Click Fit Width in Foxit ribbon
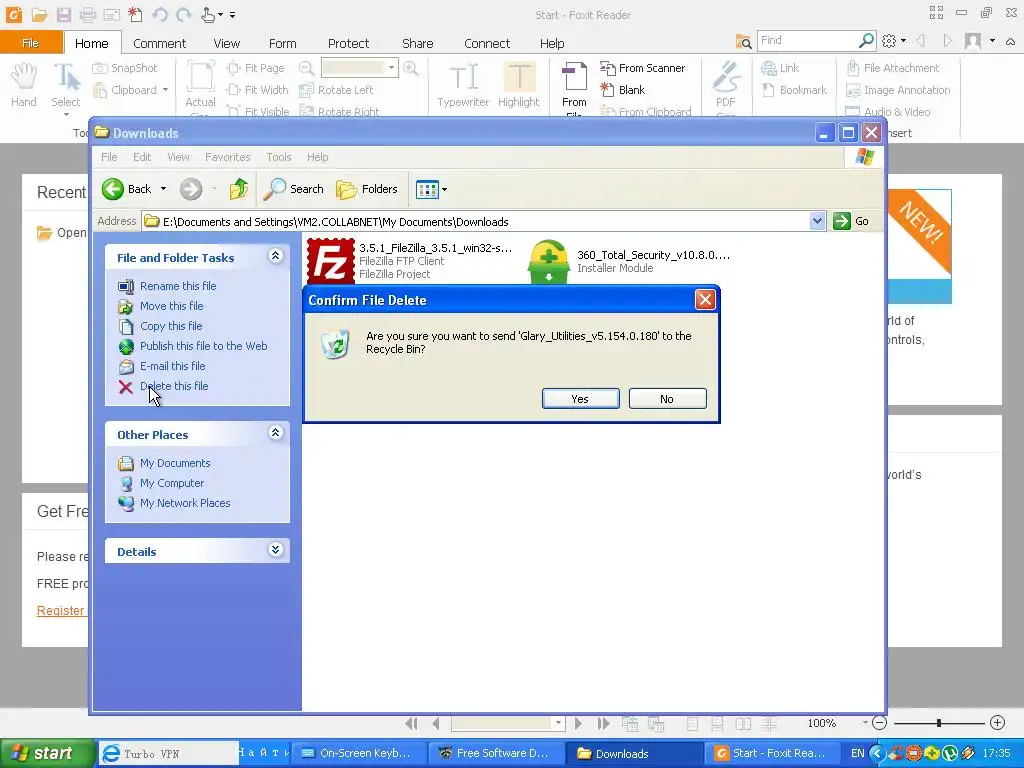 point(257,90)
